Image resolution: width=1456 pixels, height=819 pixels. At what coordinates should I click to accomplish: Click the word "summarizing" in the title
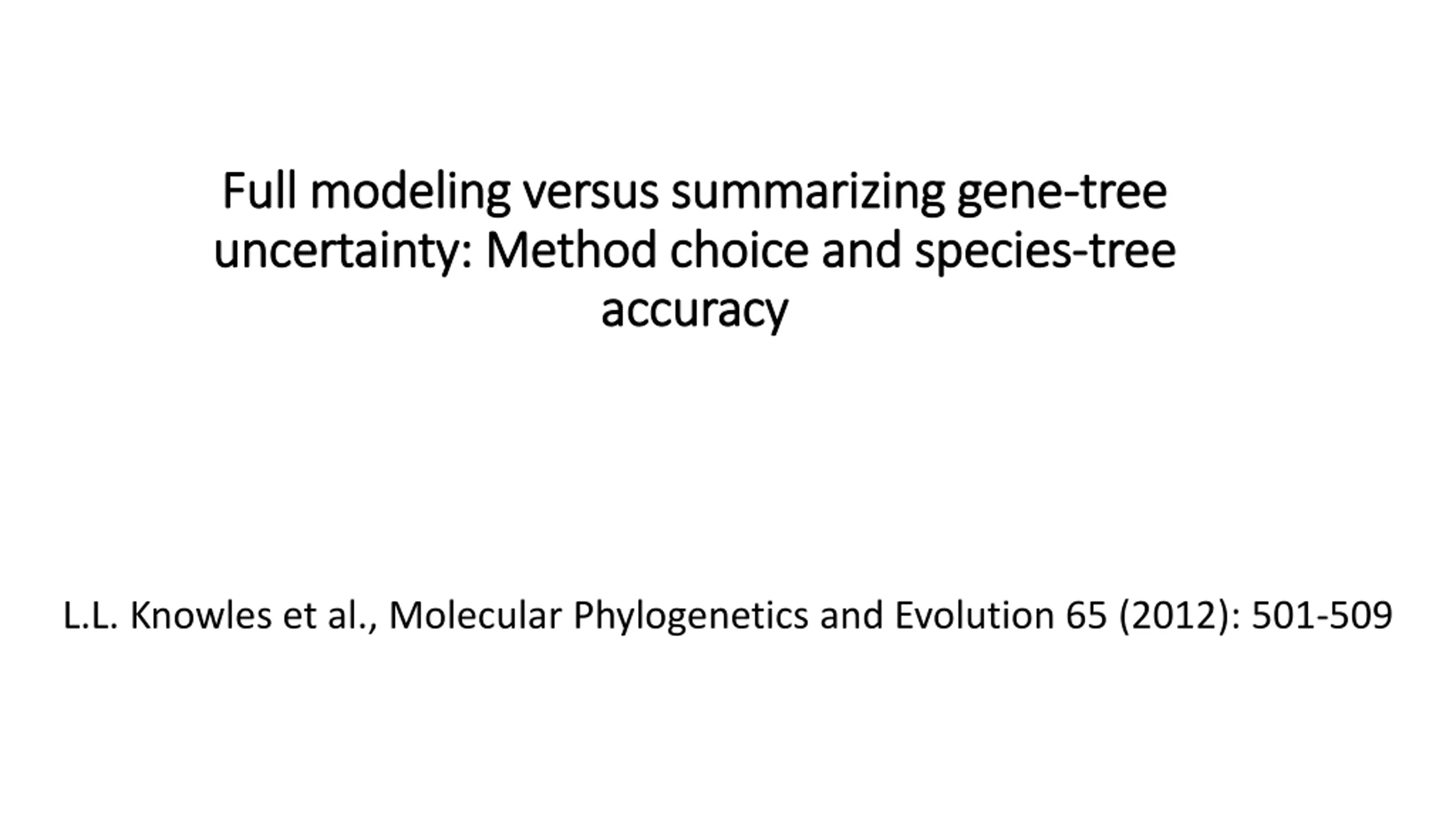point(808,193)
